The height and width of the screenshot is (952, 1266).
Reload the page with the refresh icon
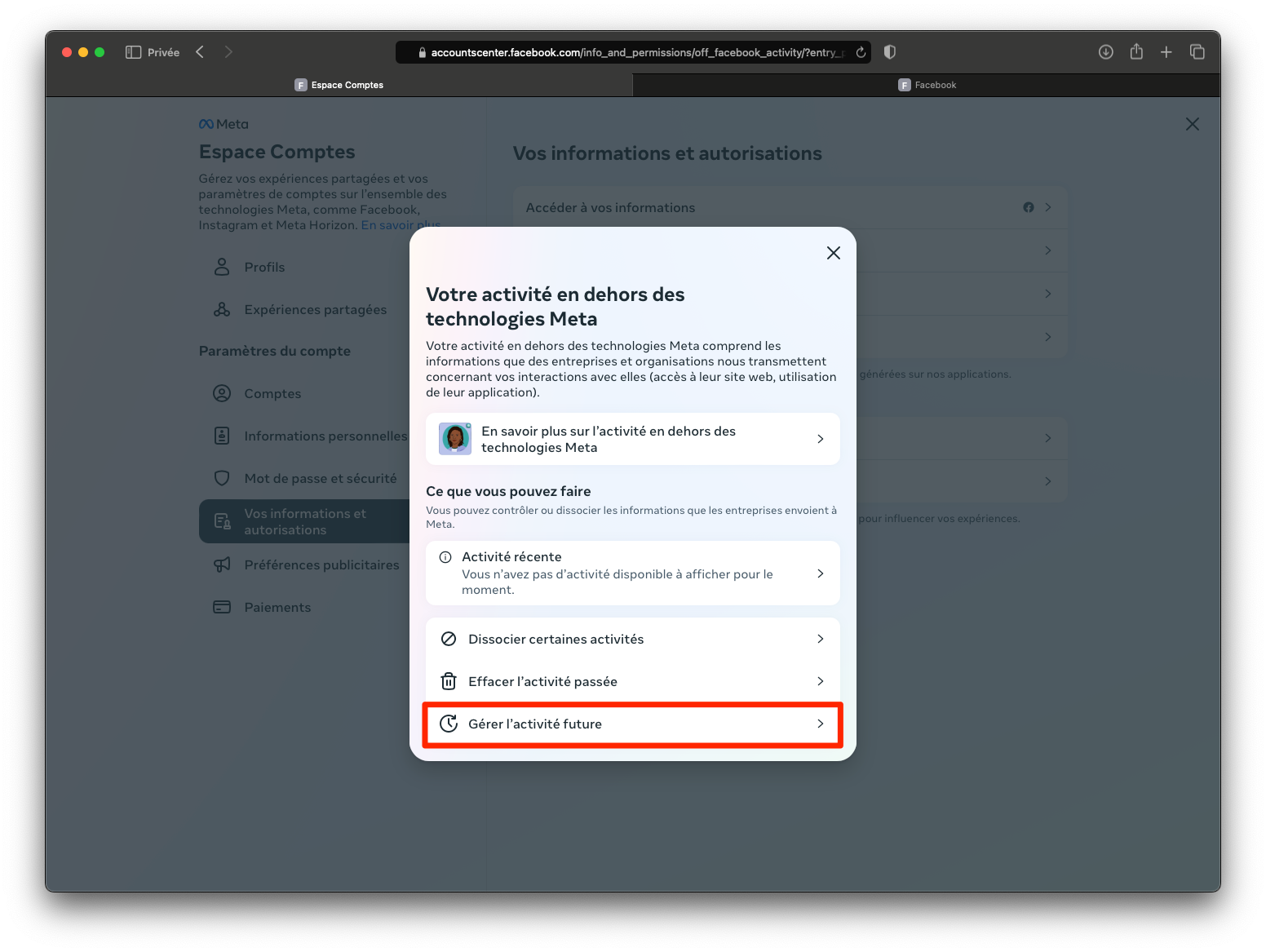(x=861, y=52)
